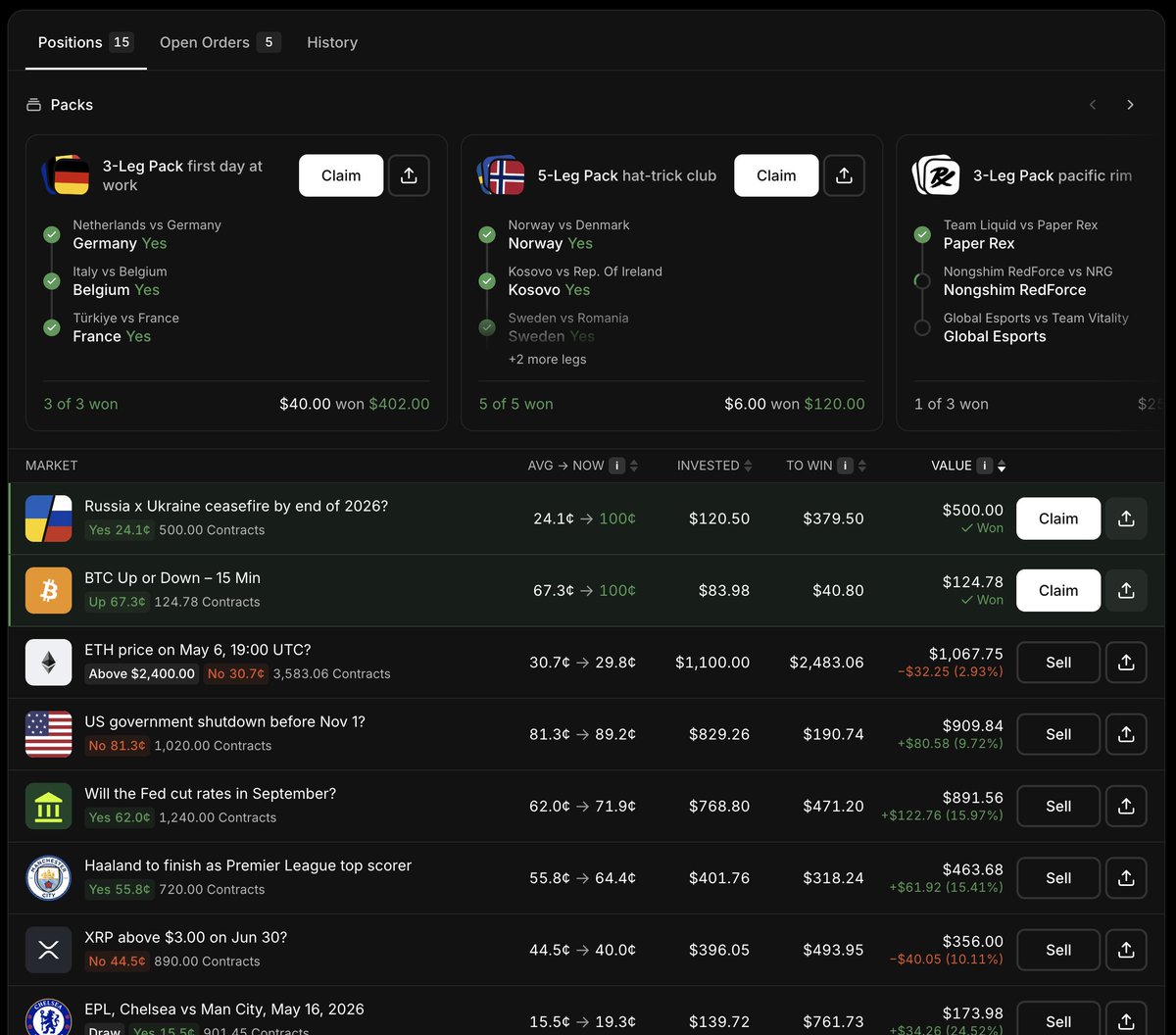Expand +2 more legs in hat-trick club pack
The width and height of the screenshot is (1176, 1035).
point(547,360)
